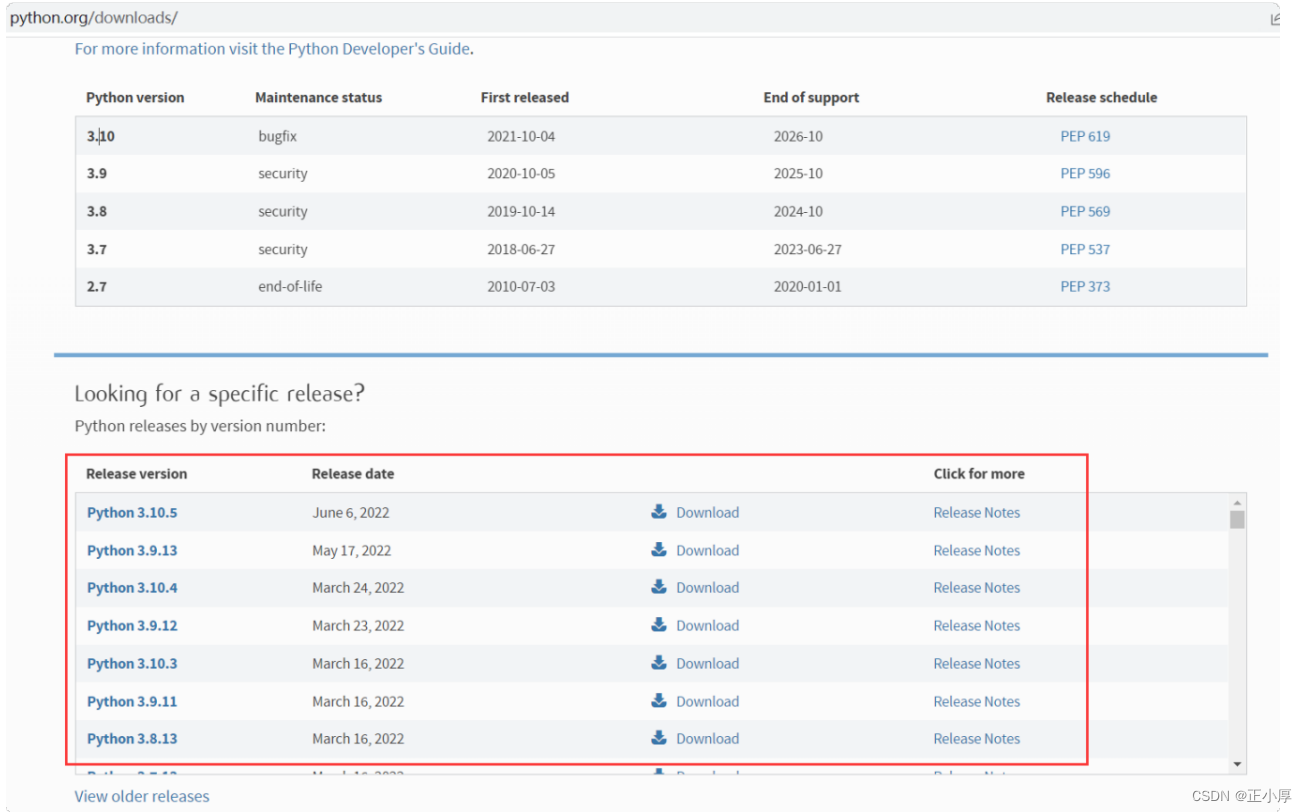Open Download link for Python 3.9.13
Viewport: 1307px width, 812px height.
(x=707, y=550)
